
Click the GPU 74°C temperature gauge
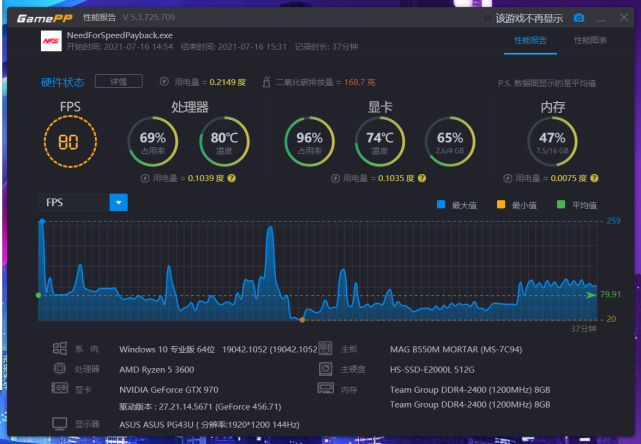tap(380, 141)
